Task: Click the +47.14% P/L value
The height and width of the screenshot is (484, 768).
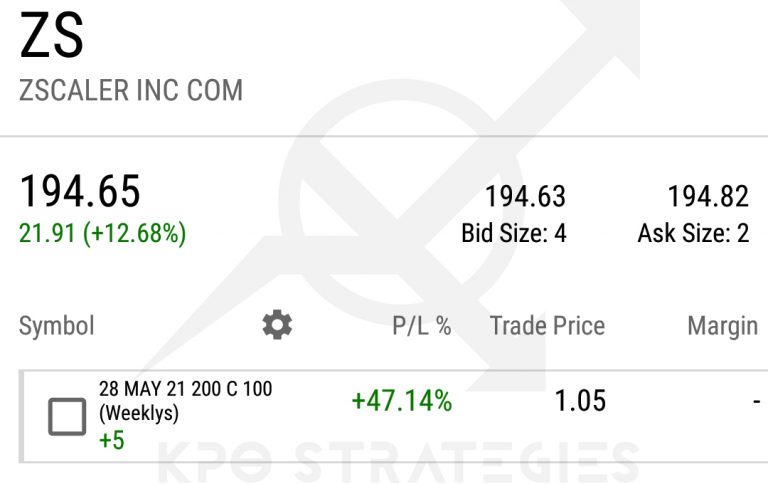Action: (x=401, y=401)
